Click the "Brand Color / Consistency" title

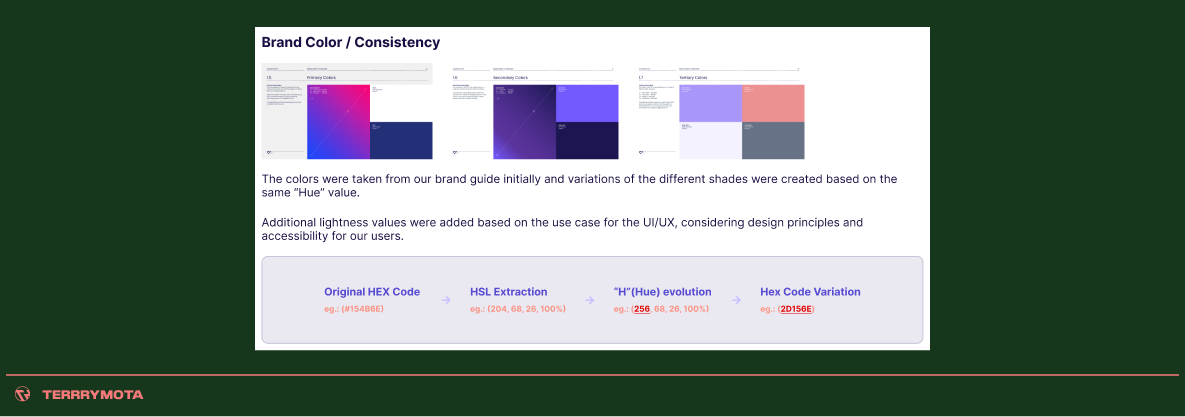(x=351, y=42)
